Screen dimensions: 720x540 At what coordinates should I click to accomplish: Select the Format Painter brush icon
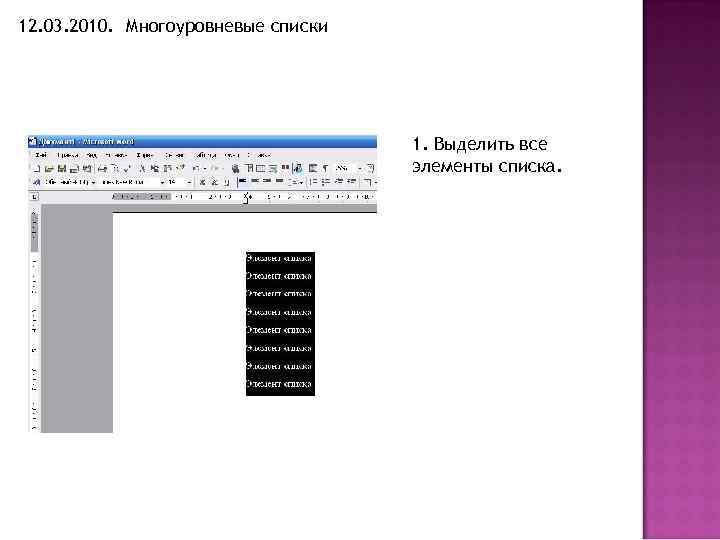180,169
